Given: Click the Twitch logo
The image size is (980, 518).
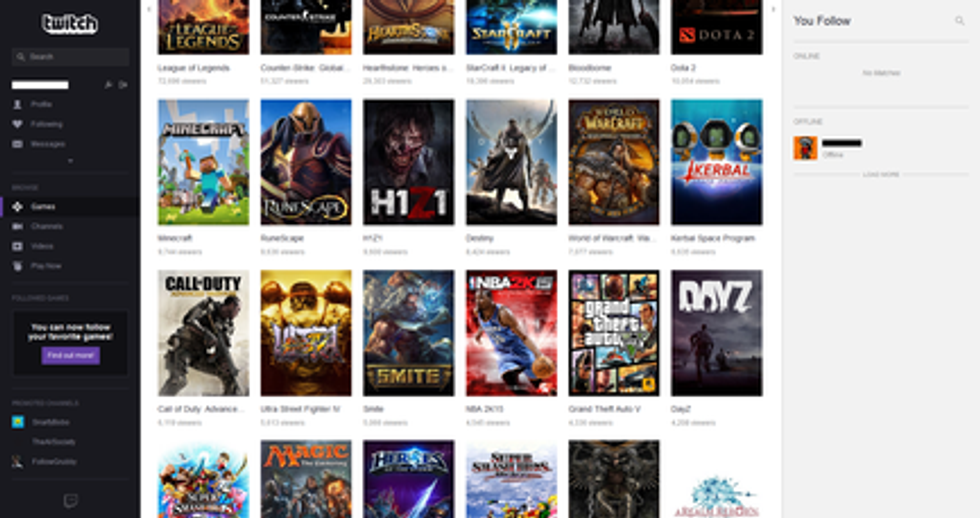Looking at the screenshot, I should pos(69,24).
